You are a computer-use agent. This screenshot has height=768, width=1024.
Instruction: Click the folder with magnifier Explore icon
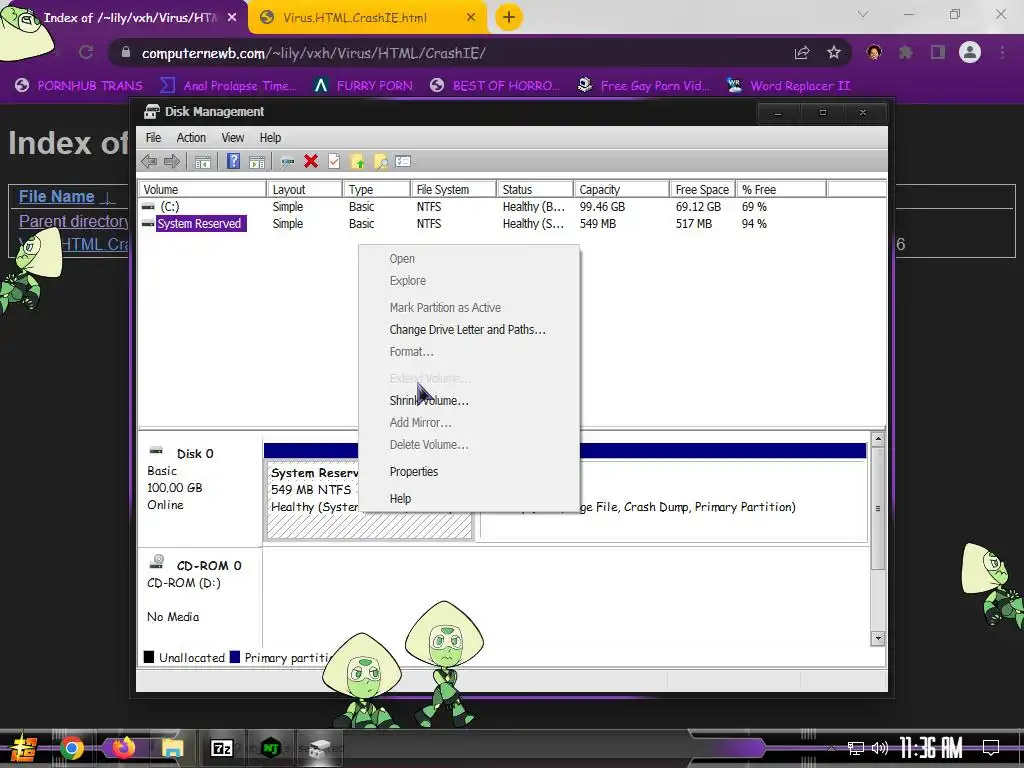tap(380, 162)
